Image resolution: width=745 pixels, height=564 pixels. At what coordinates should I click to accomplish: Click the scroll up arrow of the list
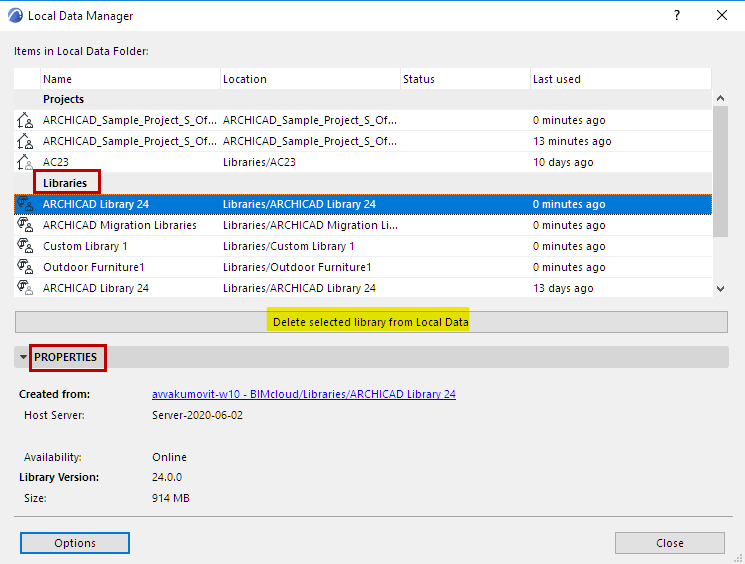tap(720, 98)
